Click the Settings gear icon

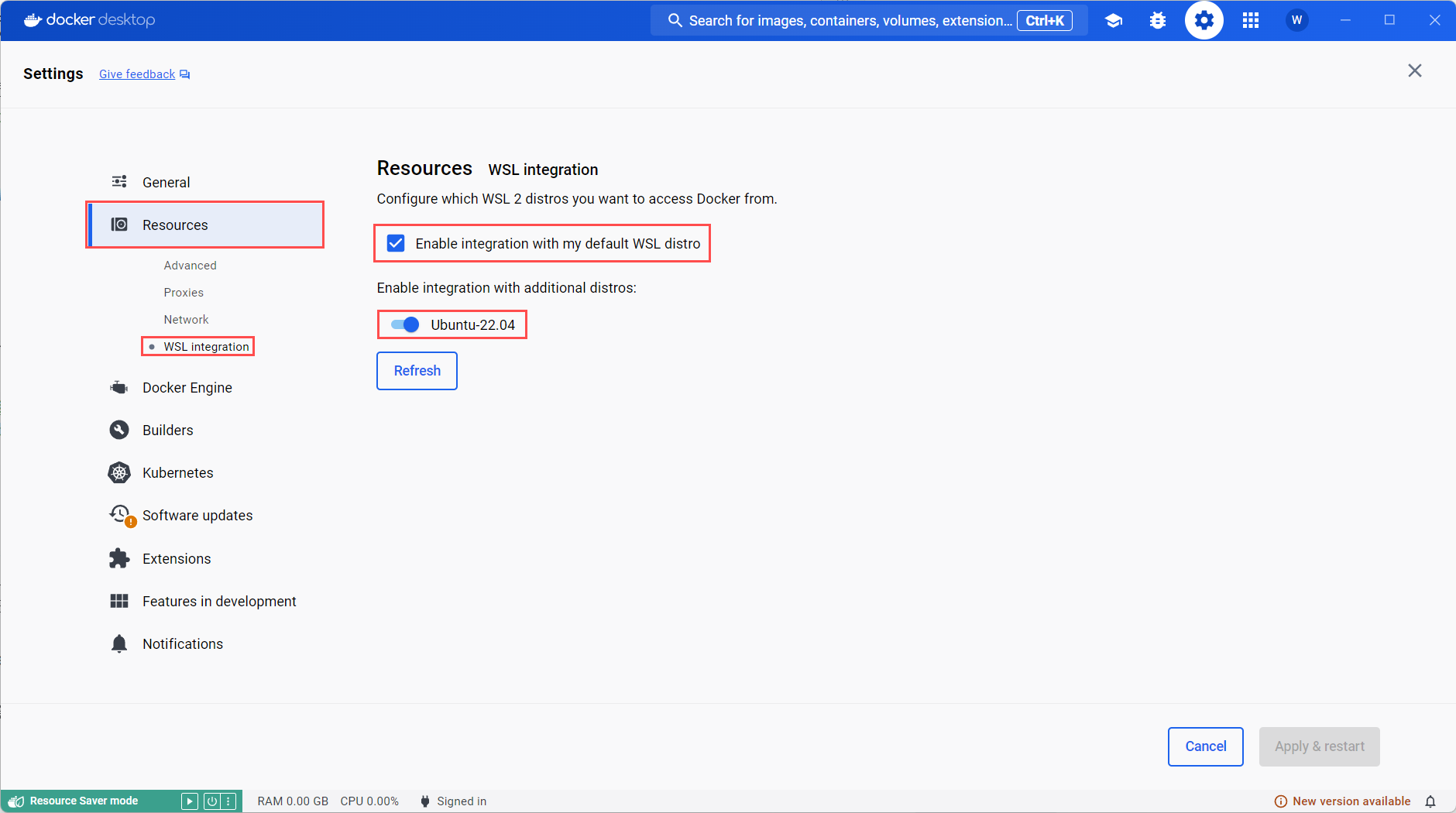pyautogui.click(x=1204, y=21)
